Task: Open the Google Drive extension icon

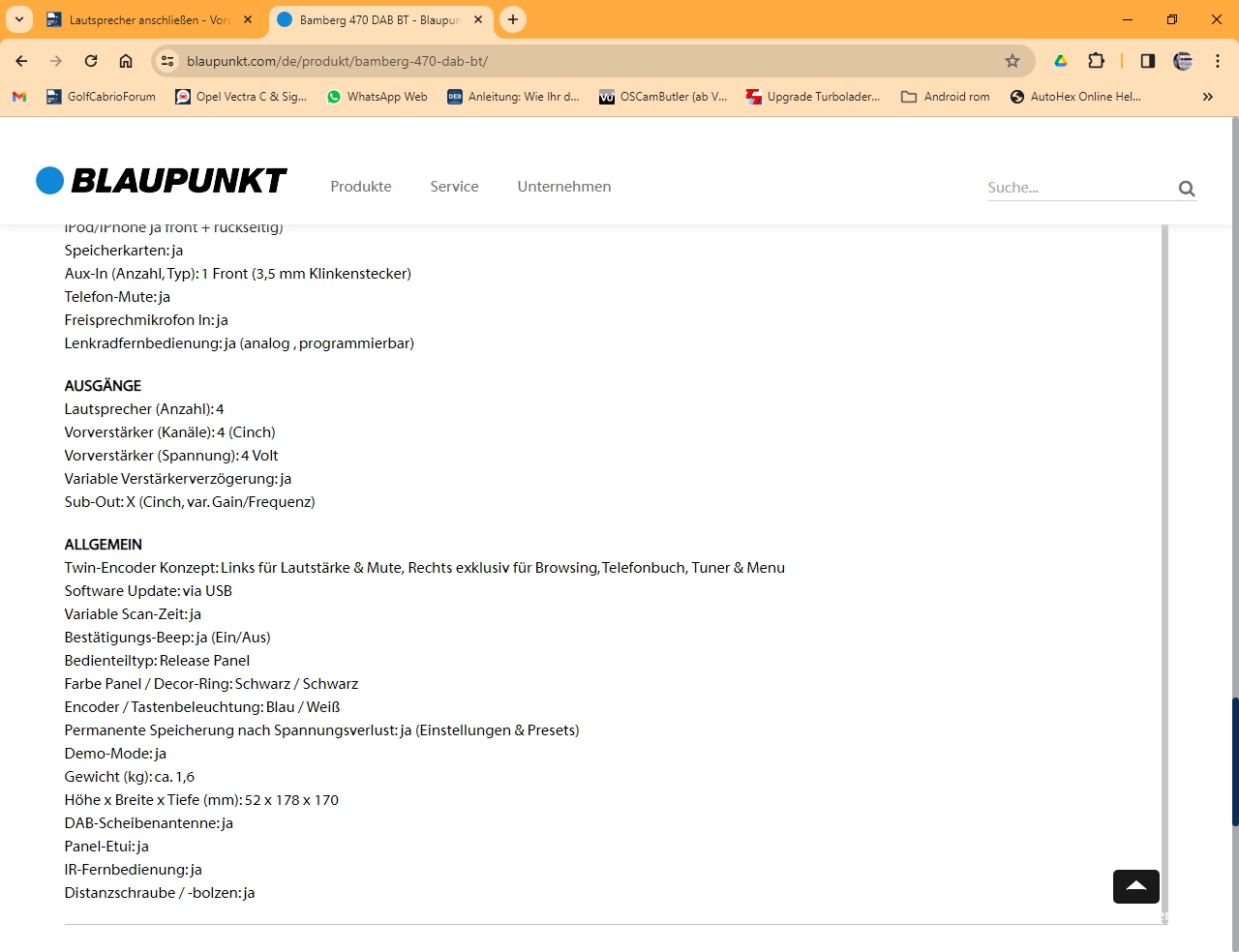Action: coord(1061,61)
